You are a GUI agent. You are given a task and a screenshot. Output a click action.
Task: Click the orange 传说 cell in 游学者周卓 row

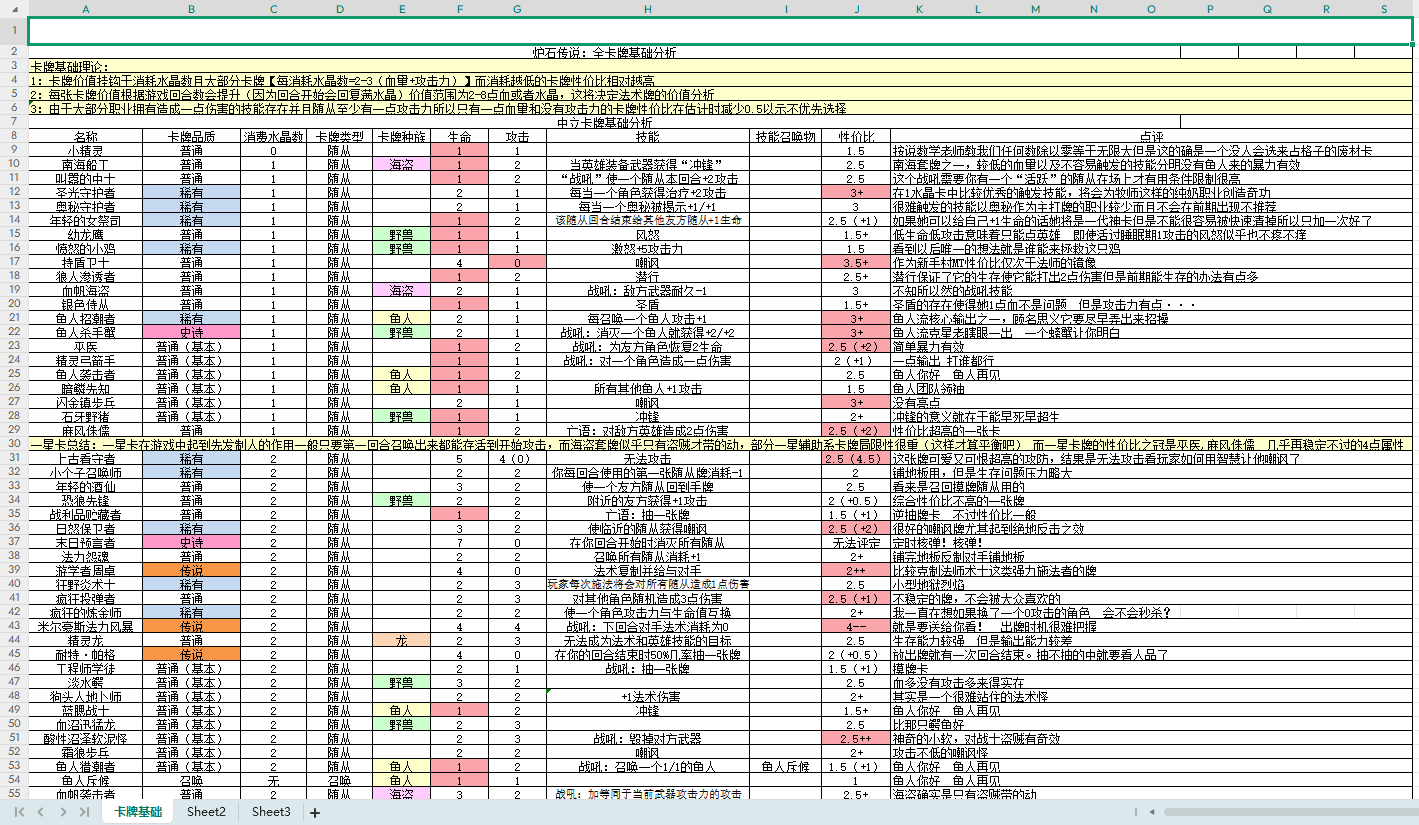pyautogui.click(x=192, y=570)
